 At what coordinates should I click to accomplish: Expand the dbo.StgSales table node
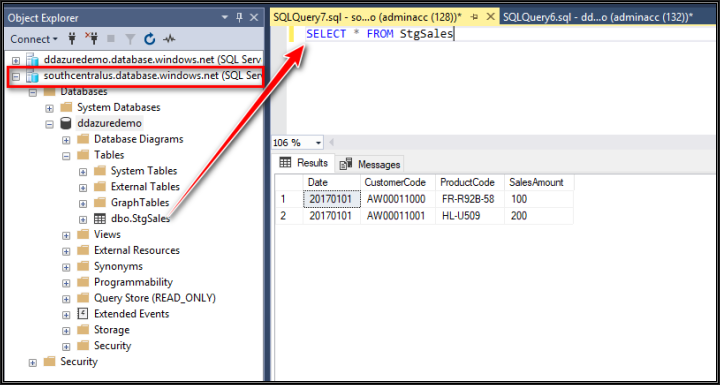(83, 220)
